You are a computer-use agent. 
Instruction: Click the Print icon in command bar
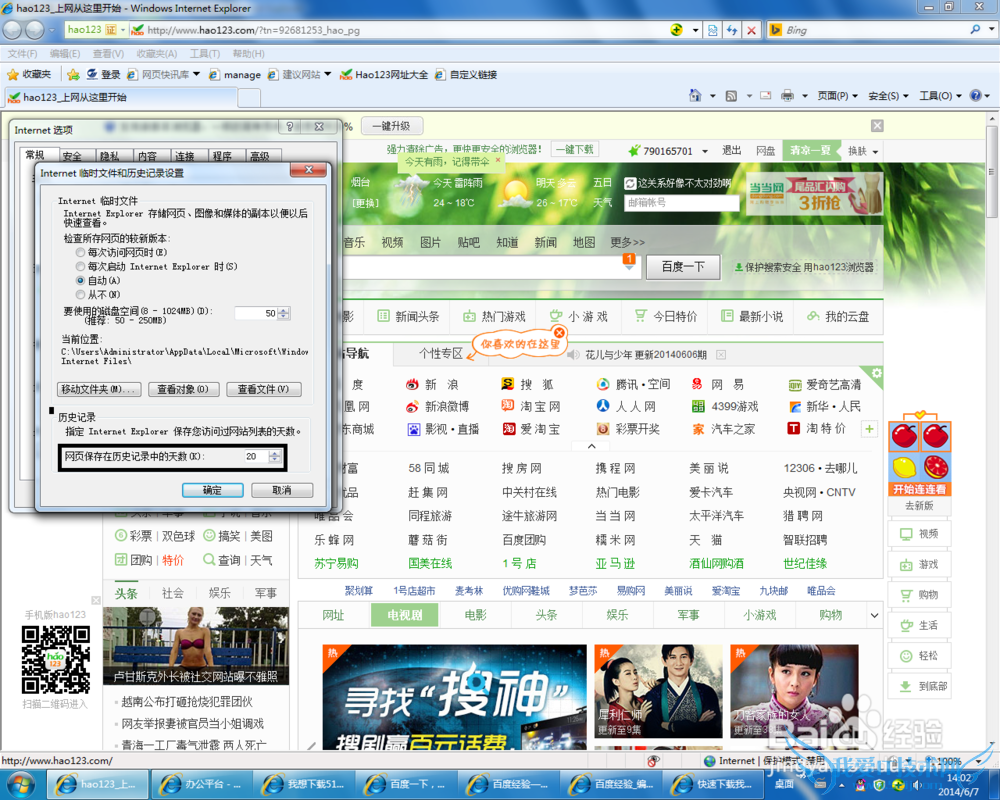point(788,96)
